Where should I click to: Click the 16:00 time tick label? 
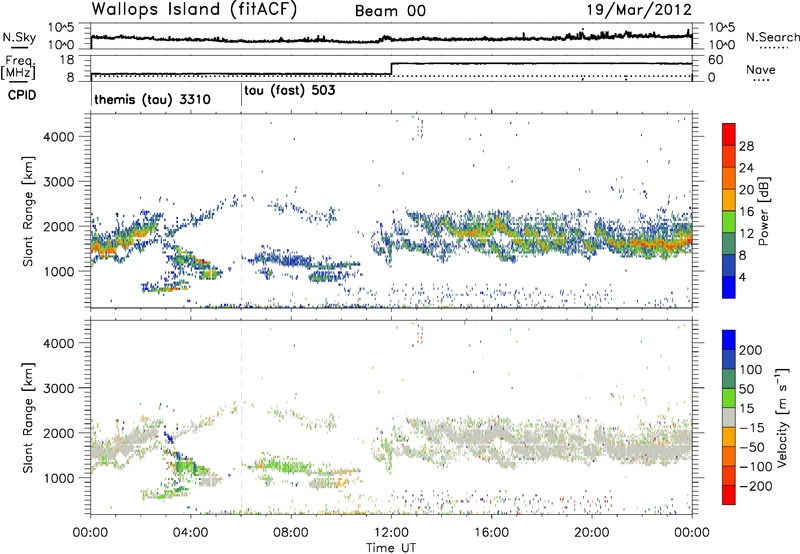(491, 533)
